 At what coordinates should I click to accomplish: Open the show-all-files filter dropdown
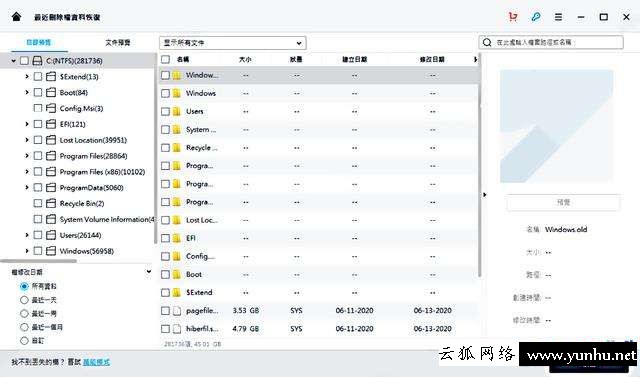(233, 43)
